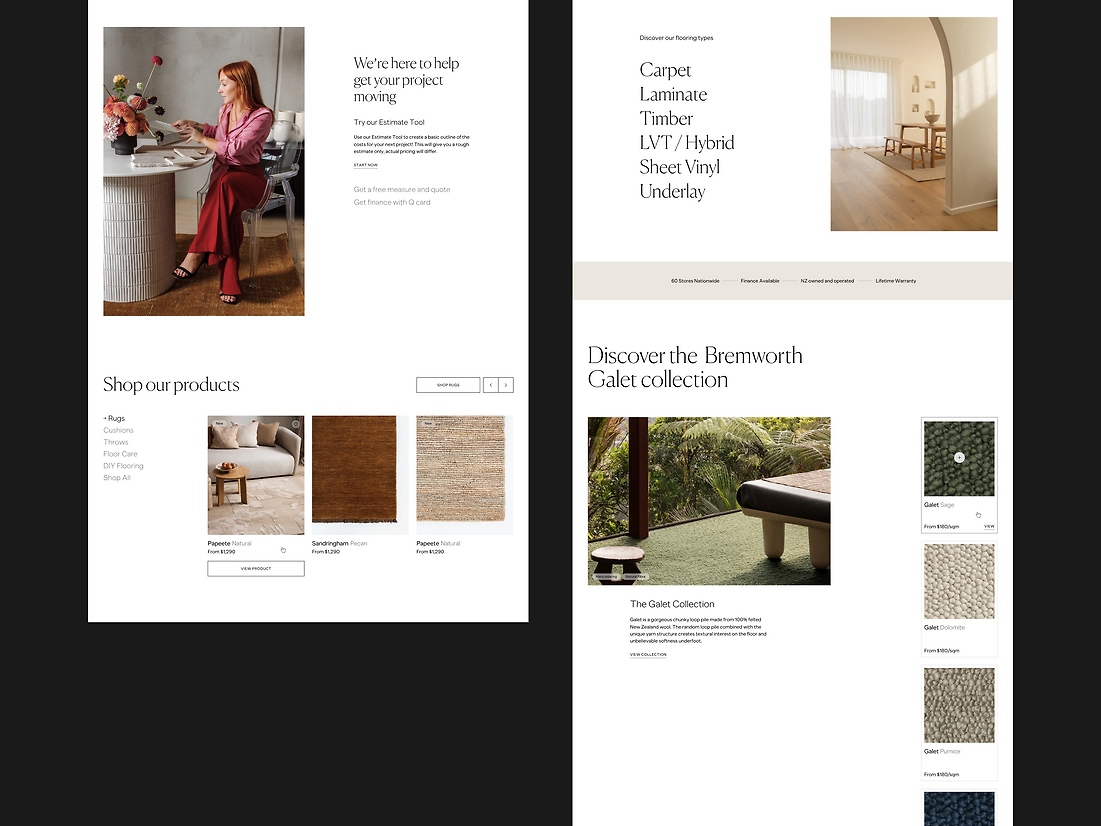Click the previous arrow in product carousel

click(x=491, y=385)
